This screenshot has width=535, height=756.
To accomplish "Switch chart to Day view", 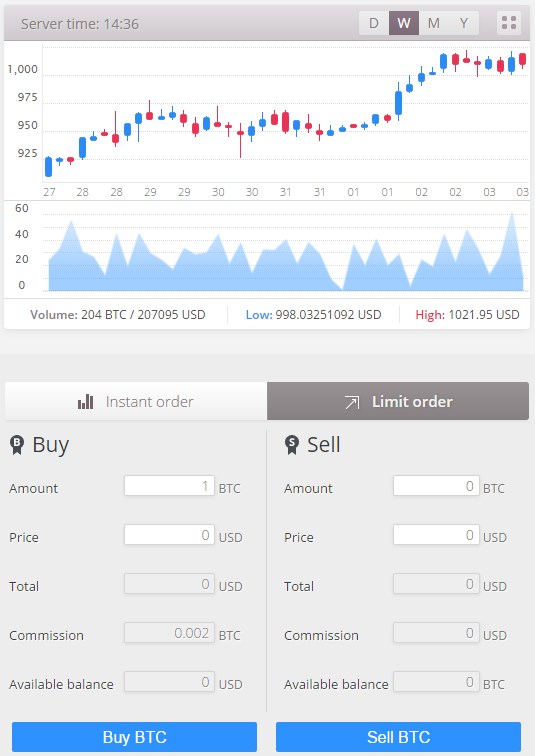I will coord(374,23).
